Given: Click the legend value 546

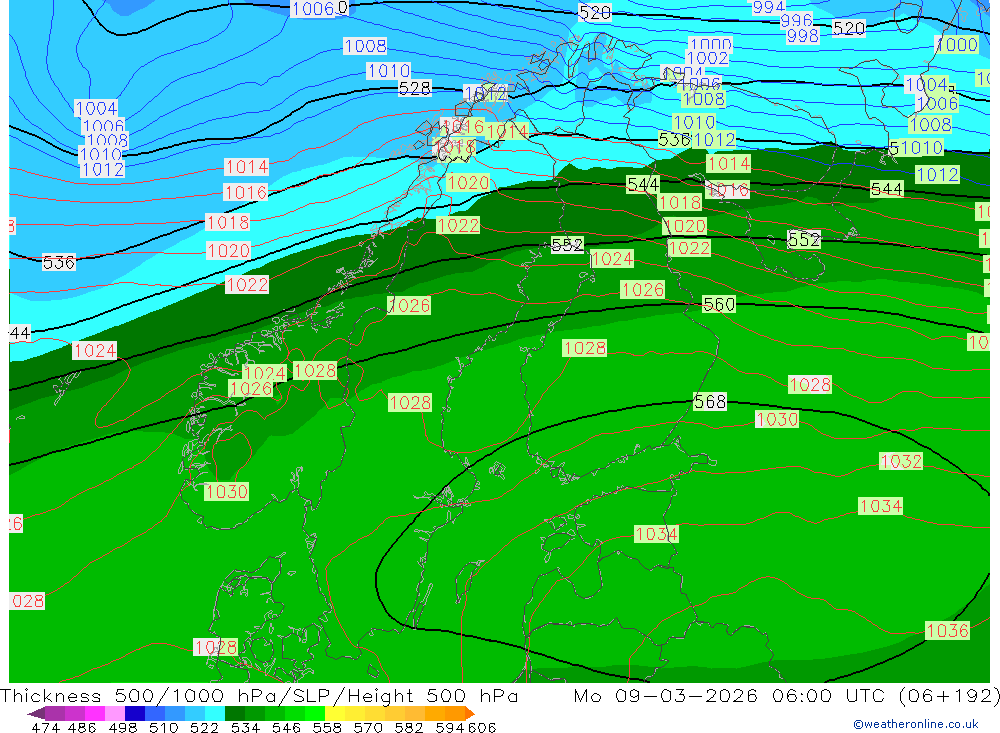Looking at the screenshot, I should coord(286,727).
